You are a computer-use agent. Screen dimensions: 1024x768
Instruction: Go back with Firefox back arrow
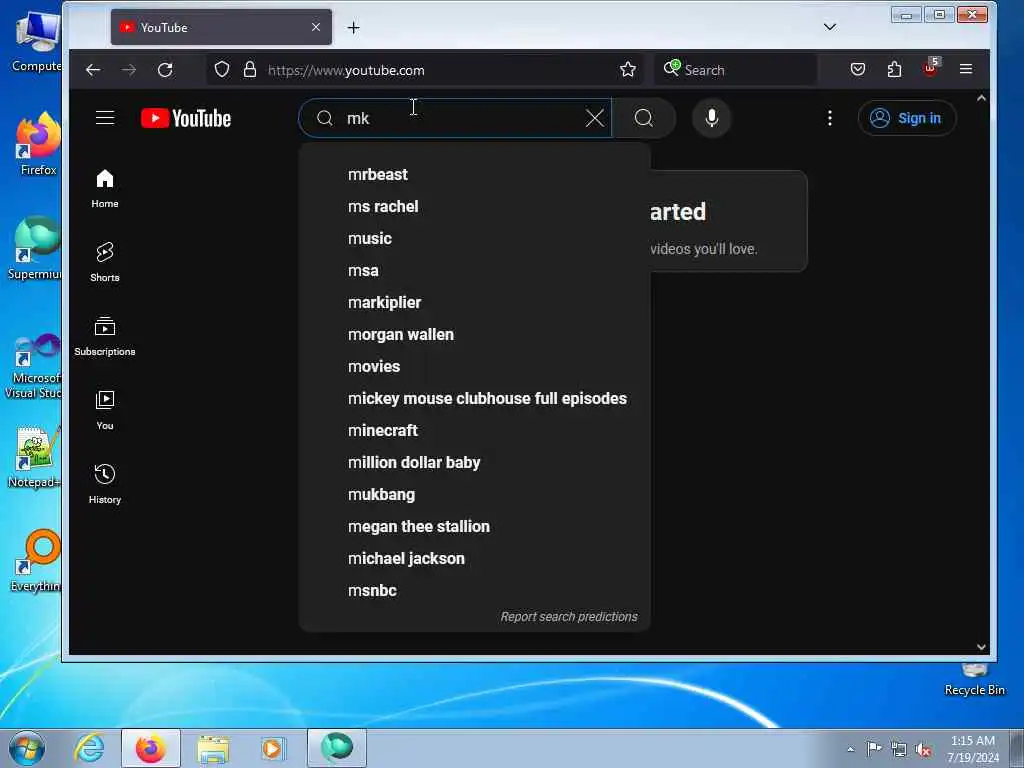[93, 70]
